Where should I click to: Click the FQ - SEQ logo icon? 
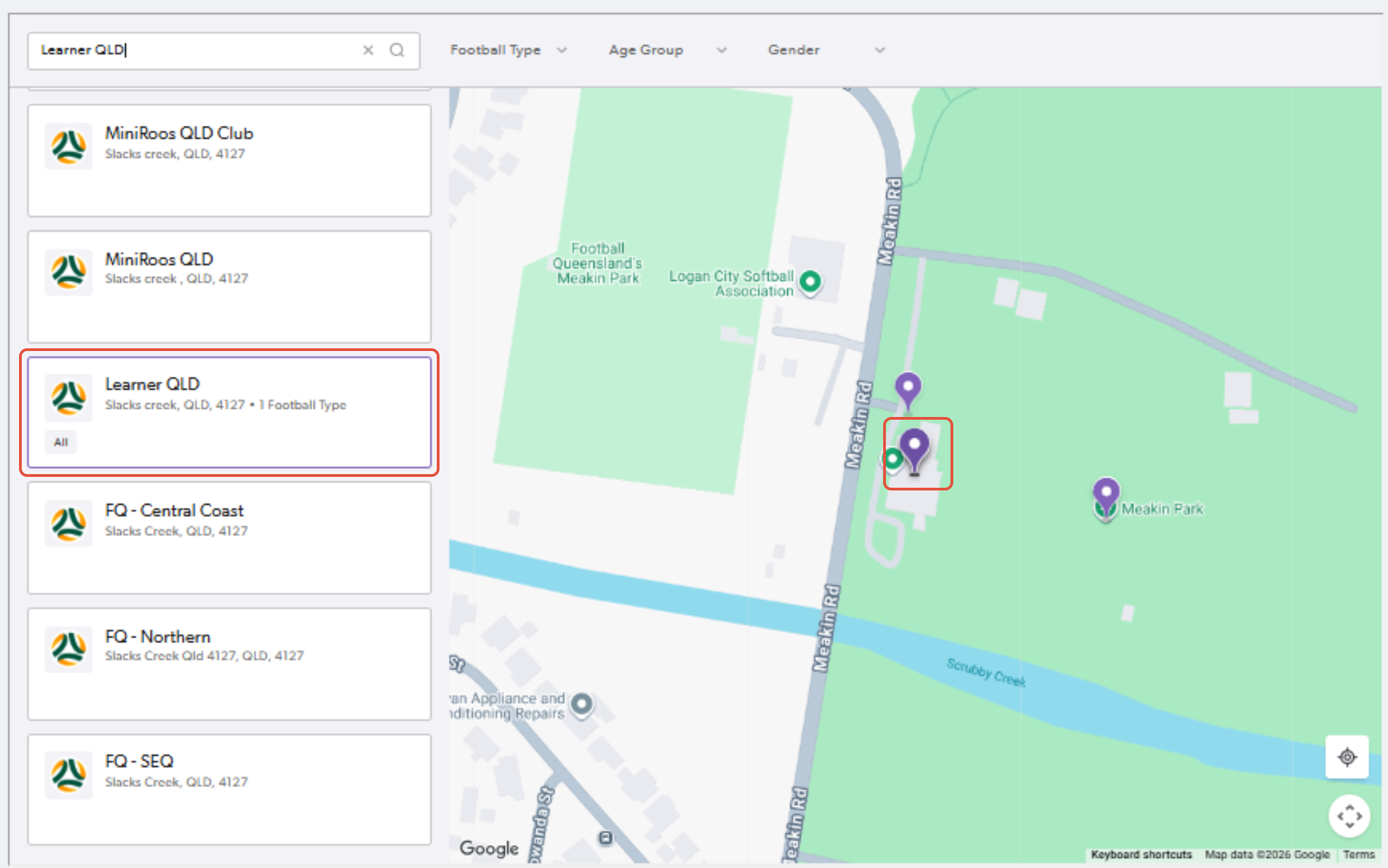tap(69, 775)
